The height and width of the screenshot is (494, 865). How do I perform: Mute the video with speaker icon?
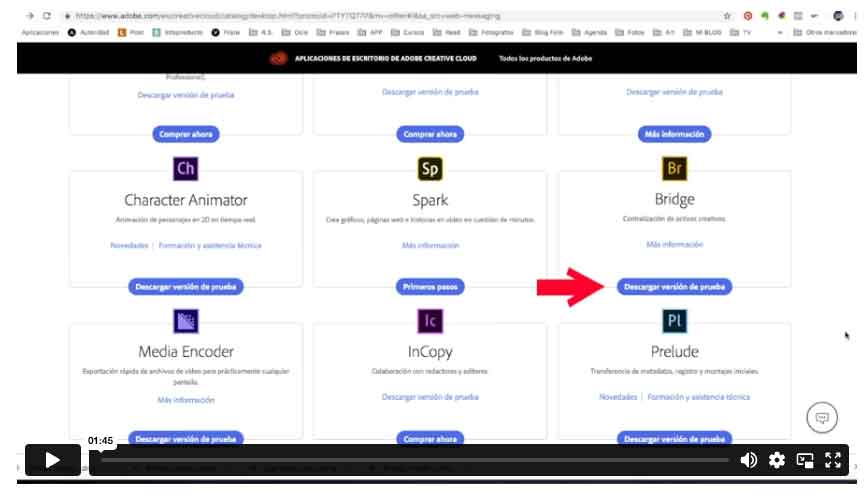coord(749,460)
